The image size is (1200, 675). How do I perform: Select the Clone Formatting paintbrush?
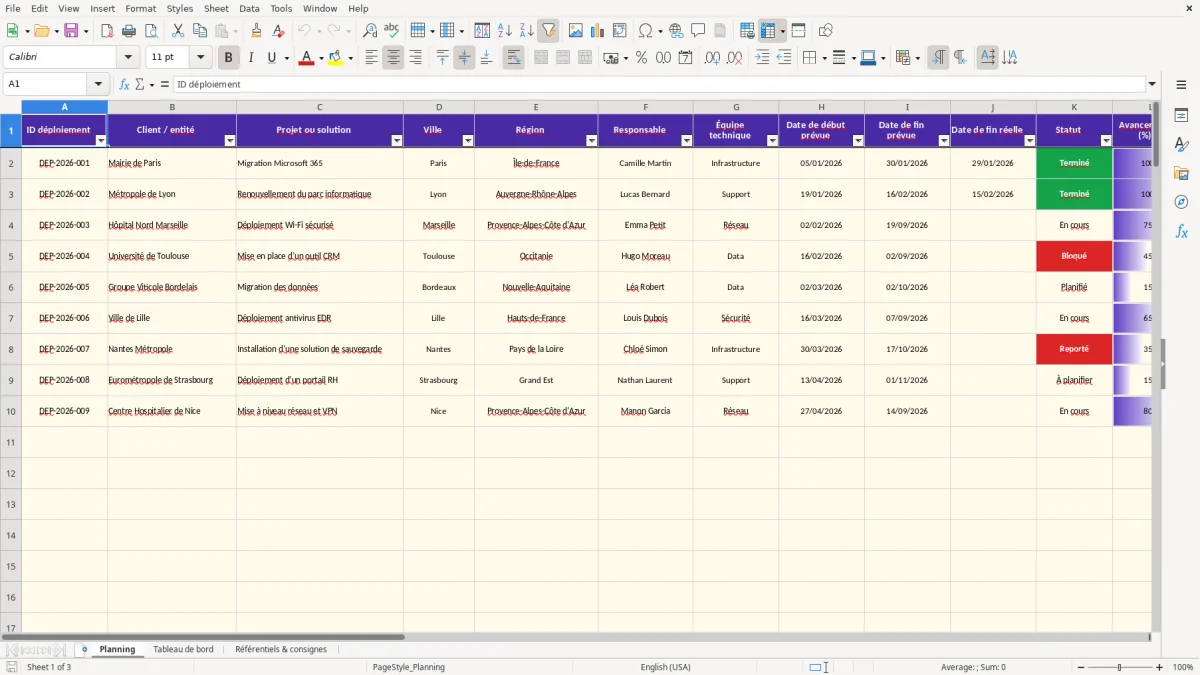(x=256, y=31)
